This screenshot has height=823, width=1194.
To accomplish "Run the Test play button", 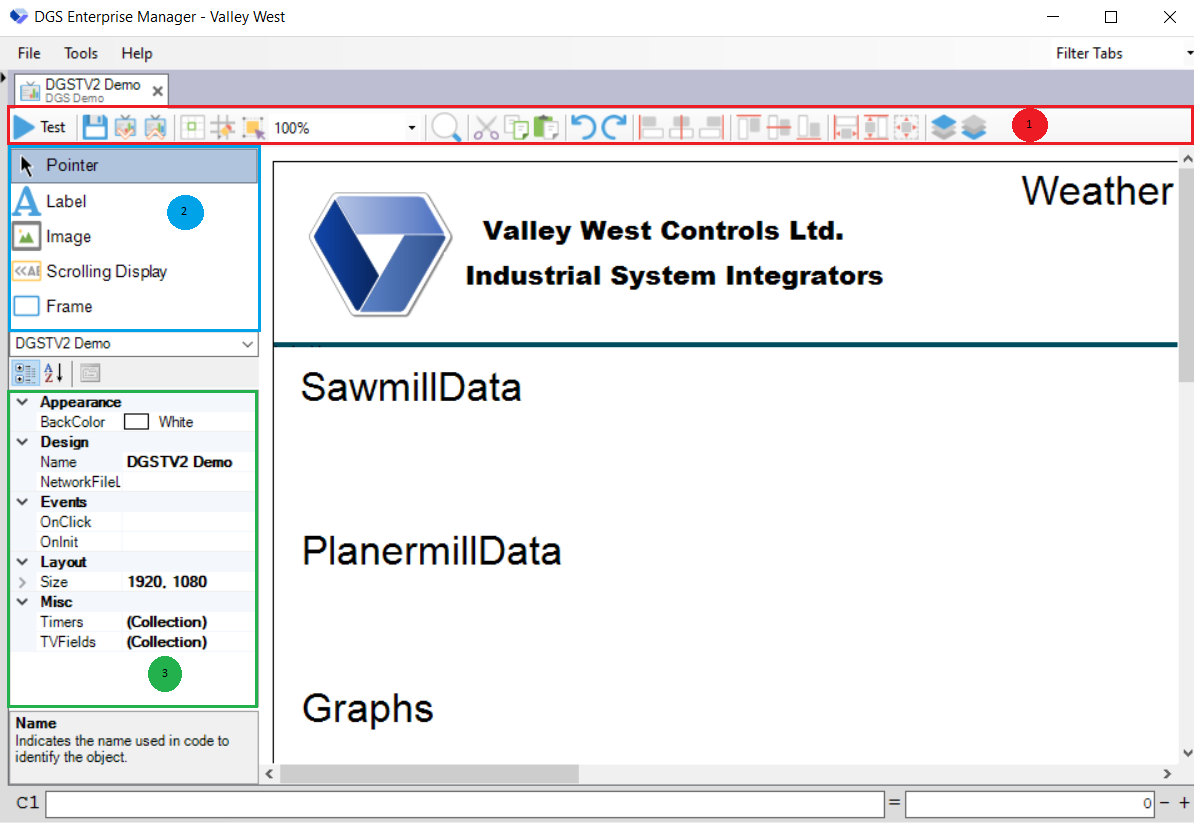I will (x=40, y=127).
